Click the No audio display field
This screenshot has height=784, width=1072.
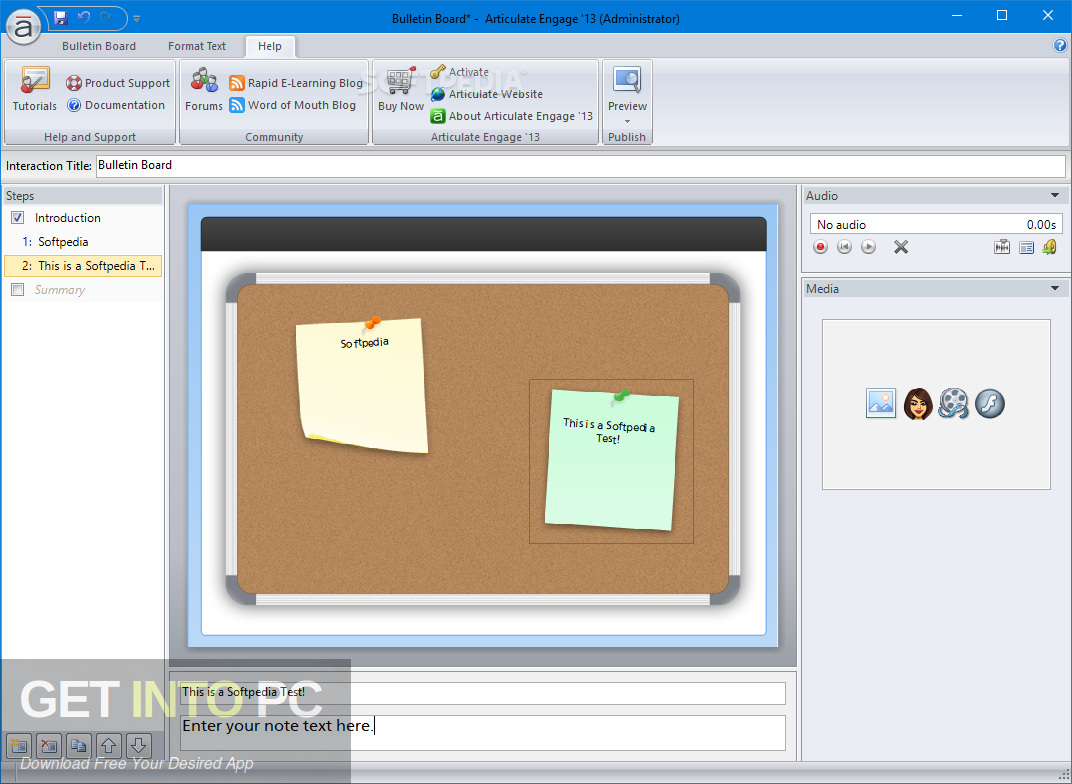[x=936, y=224]
